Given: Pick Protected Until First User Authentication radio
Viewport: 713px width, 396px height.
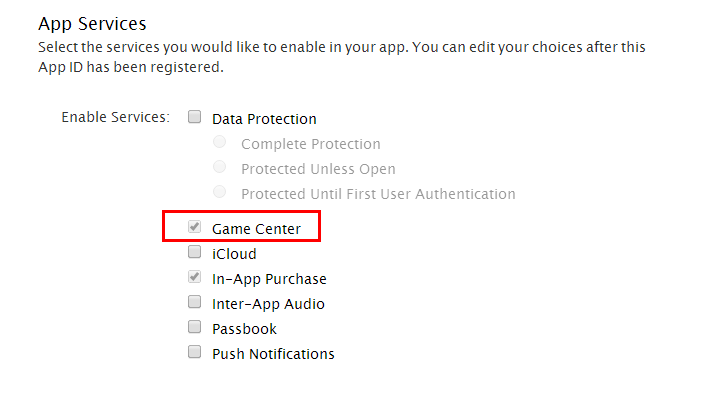Looking at the screenshot, I should 220,192.
